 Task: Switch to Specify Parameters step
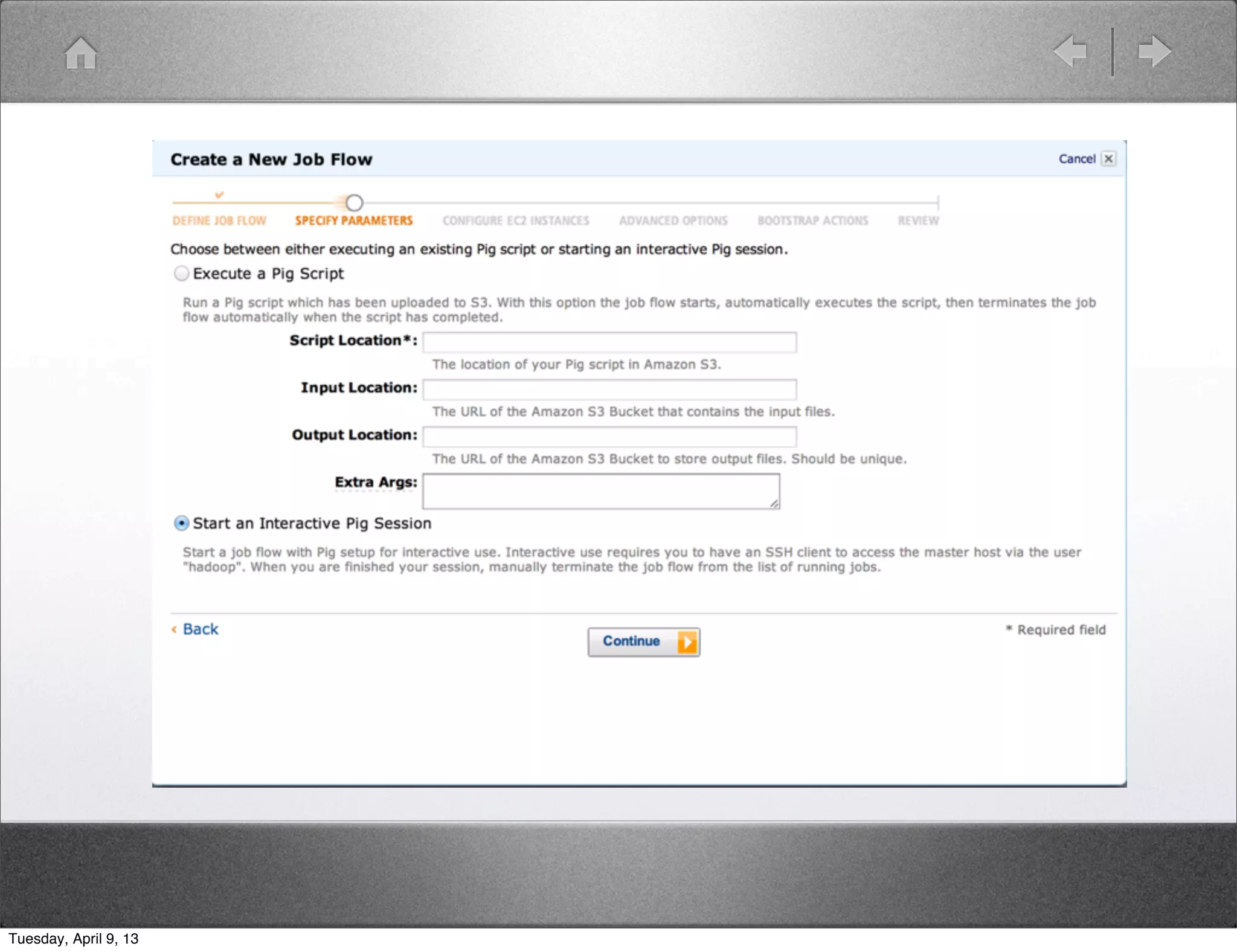tap(354, 220)
